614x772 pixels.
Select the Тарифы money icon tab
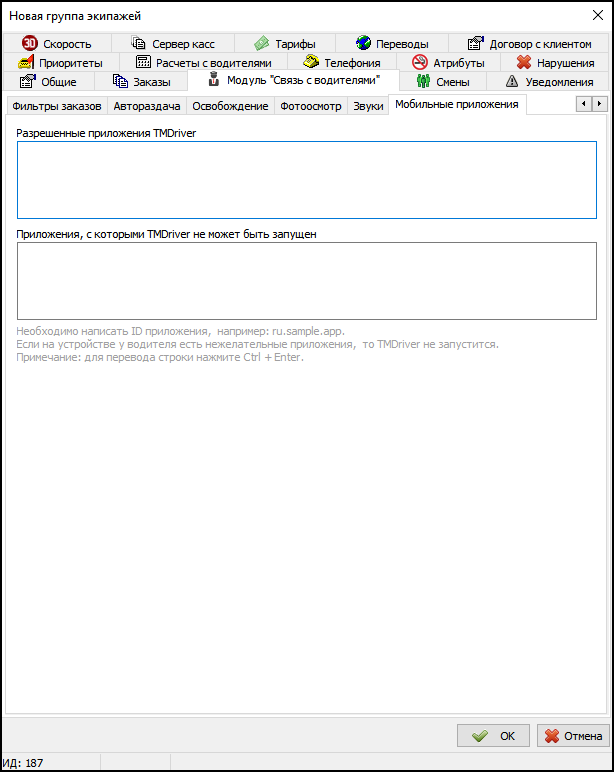[x=261, y=43]
